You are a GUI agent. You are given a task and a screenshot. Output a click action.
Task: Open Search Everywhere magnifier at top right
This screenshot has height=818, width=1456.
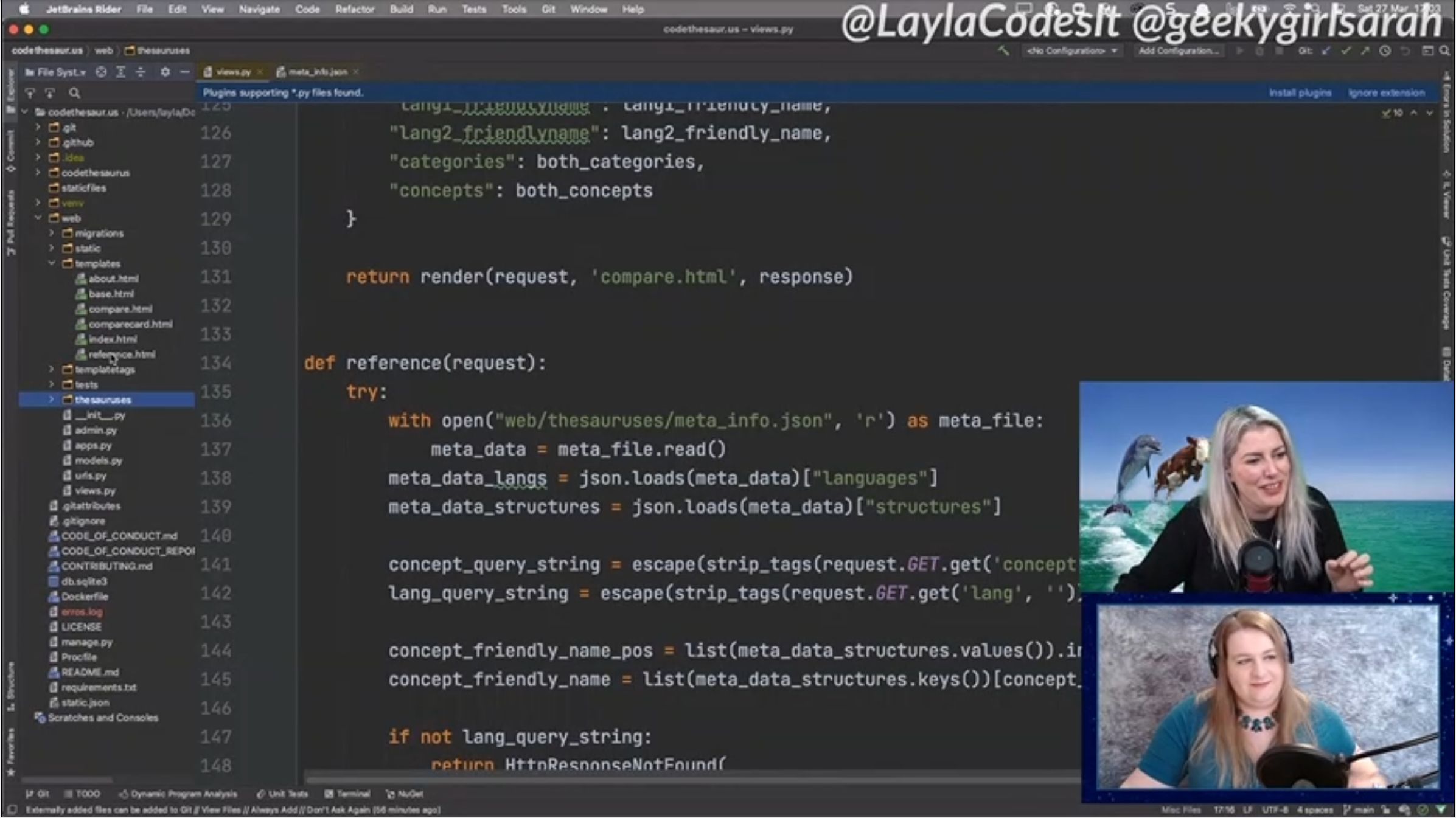pyautogui.click(x=1444, y=51)
